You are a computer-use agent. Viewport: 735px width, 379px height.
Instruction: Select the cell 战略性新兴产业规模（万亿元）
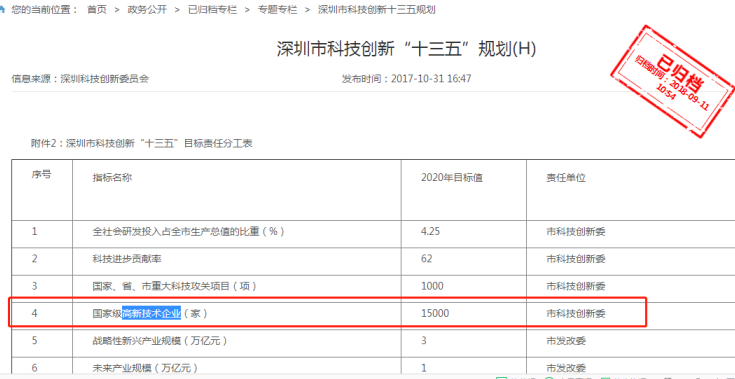tap(160, 341)
